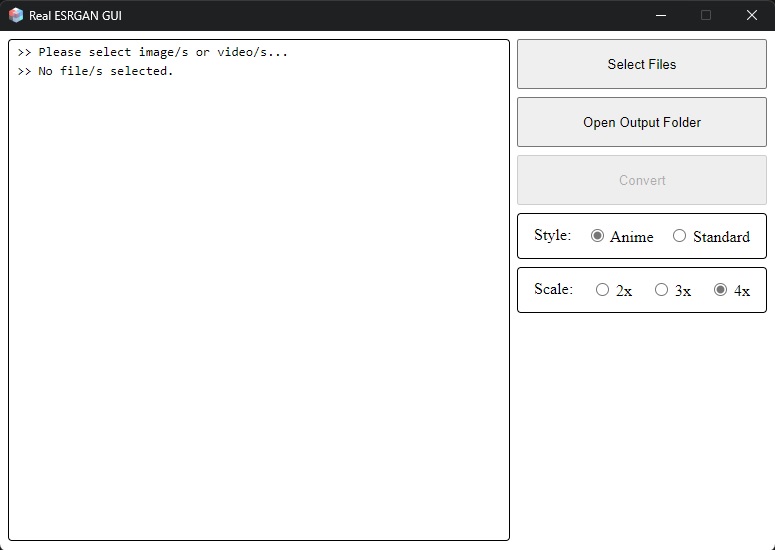
Task: Pick the 3x scale option
Action: (661, 290)
